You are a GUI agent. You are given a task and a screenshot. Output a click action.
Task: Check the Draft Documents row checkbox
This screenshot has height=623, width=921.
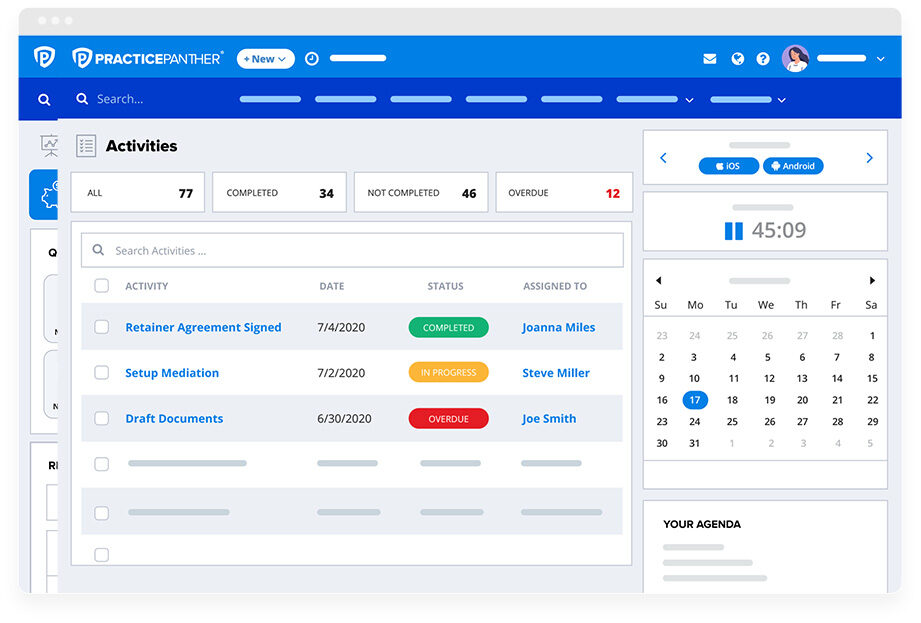(102, 418)
